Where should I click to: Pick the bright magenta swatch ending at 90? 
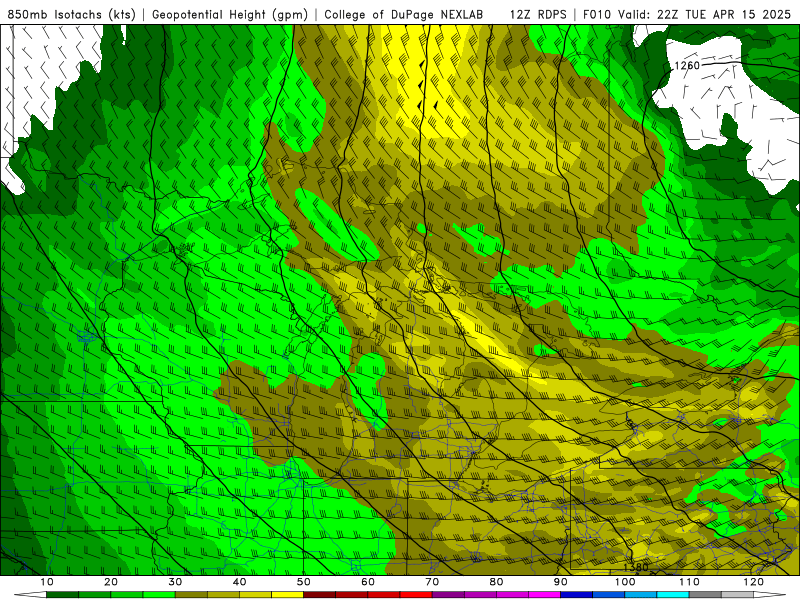(544, 594)
